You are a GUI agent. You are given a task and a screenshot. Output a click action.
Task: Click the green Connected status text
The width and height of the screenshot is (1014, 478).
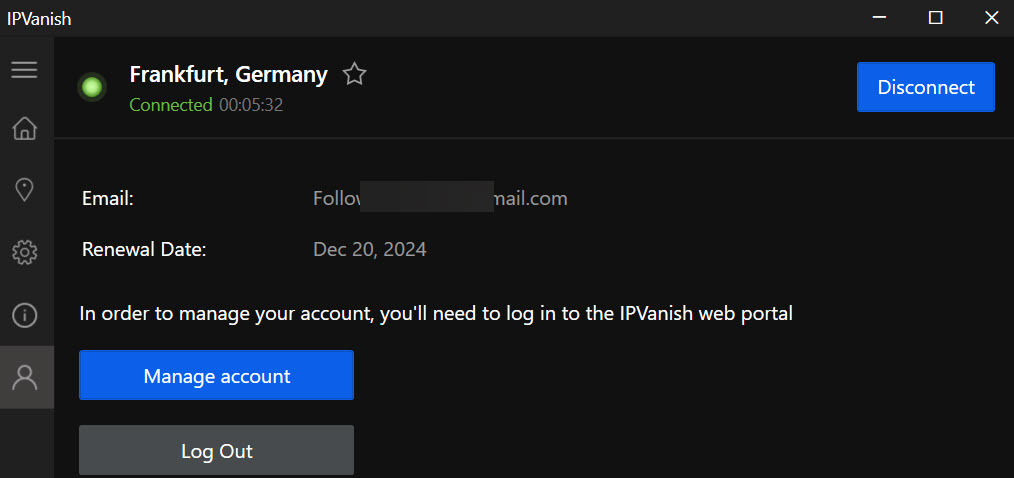point(170,105)
